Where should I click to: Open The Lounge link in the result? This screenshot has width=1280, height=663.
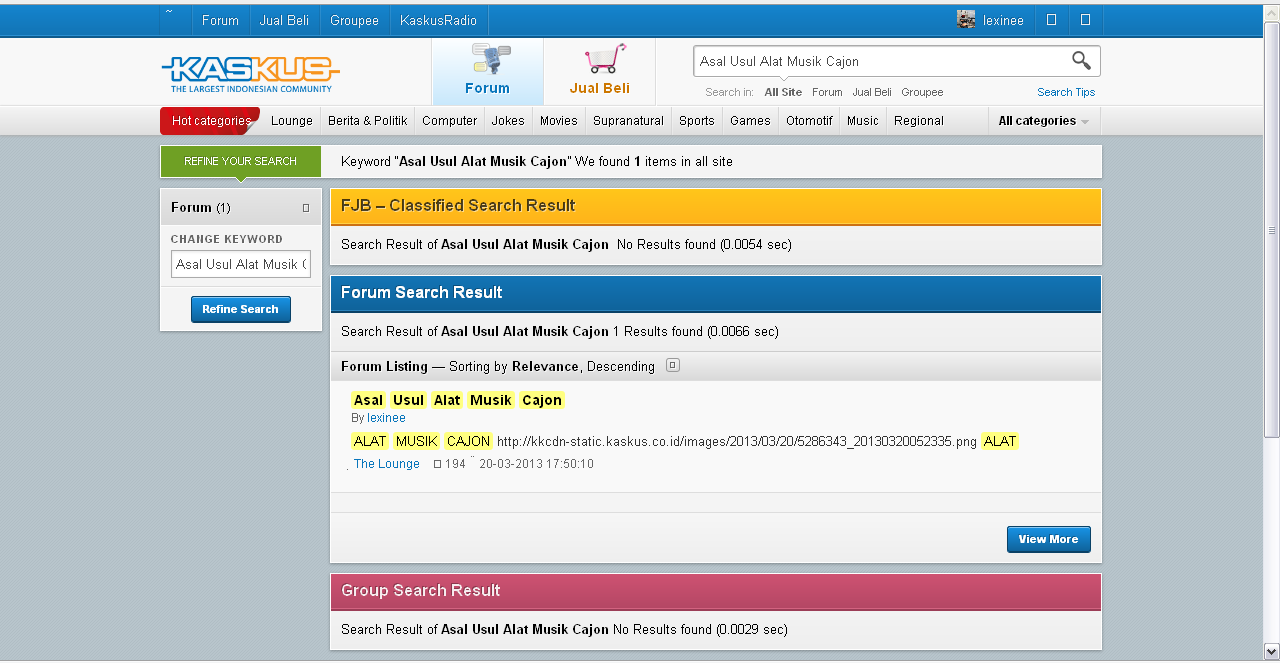[x=387, y=464]
